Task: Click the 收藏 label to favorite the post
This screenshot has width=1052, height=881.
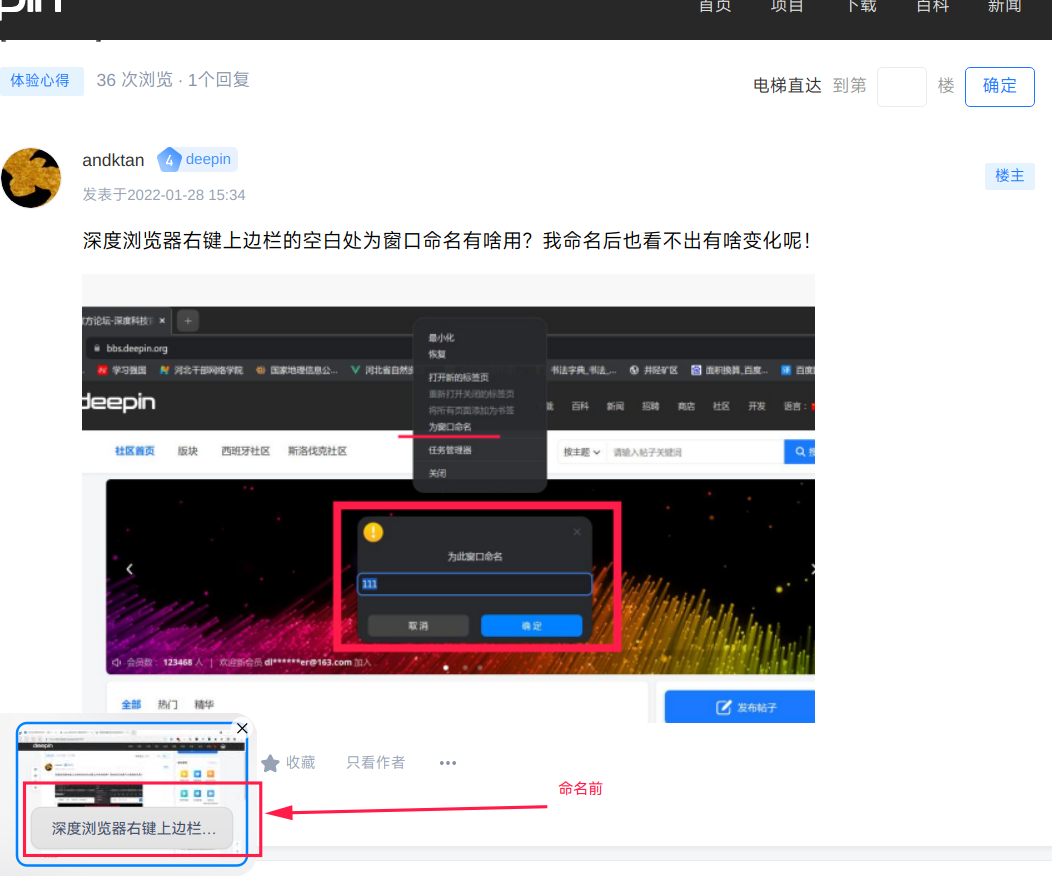Action: pos(301,763)
